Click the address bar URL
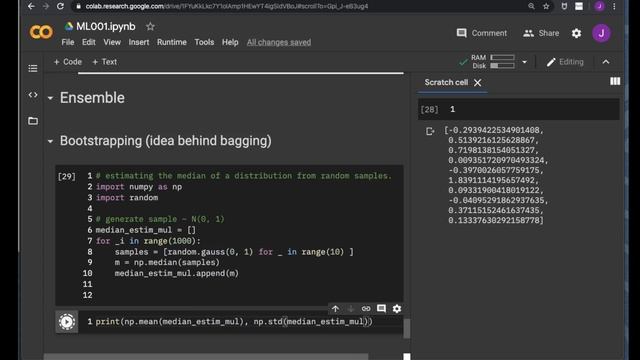640x360 pixels. point(227,6)
